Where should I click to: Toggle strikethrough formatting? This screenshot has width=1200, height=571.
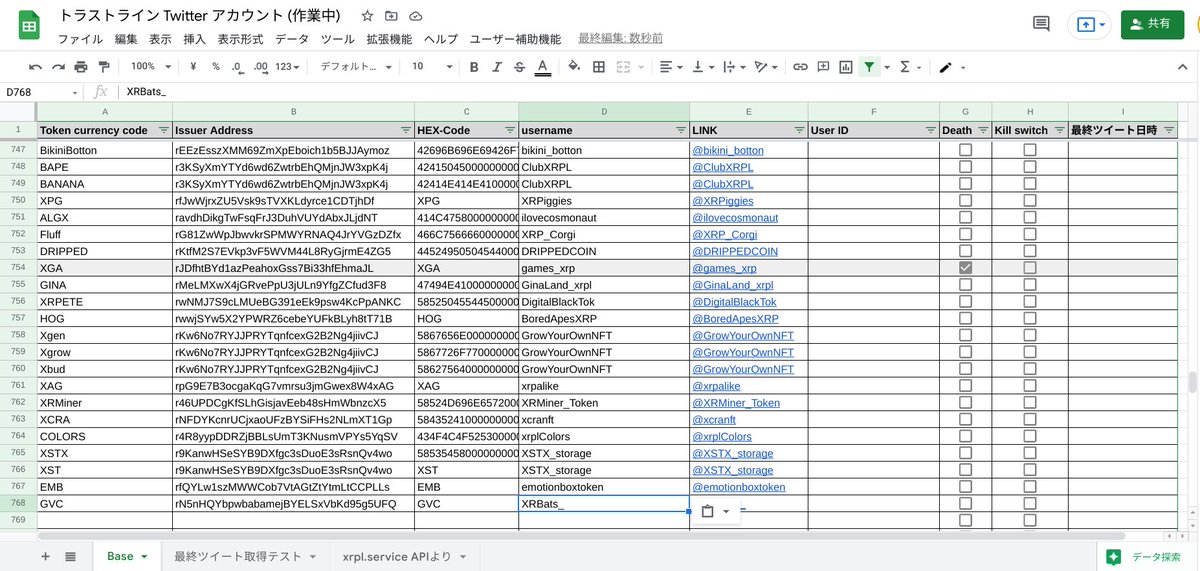pyautogui.click(x=519, y=67)
